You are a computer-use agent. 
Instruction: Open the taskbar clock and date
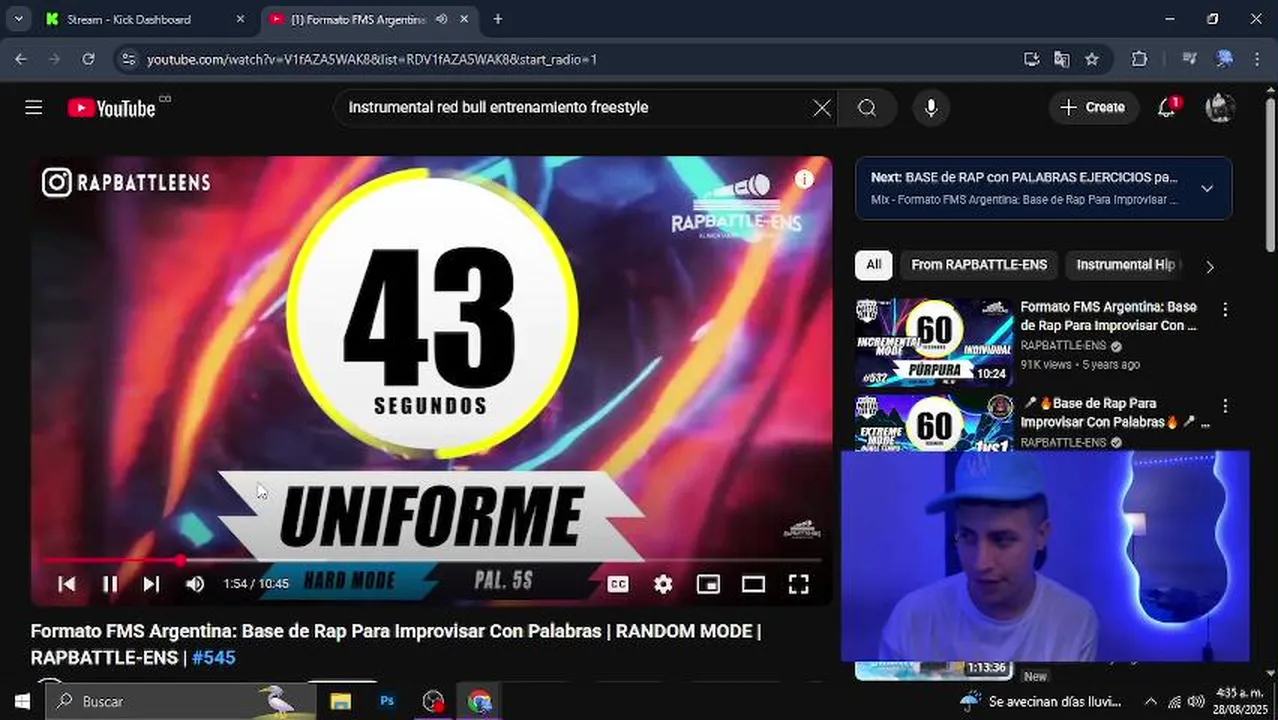click(1240, 701)
